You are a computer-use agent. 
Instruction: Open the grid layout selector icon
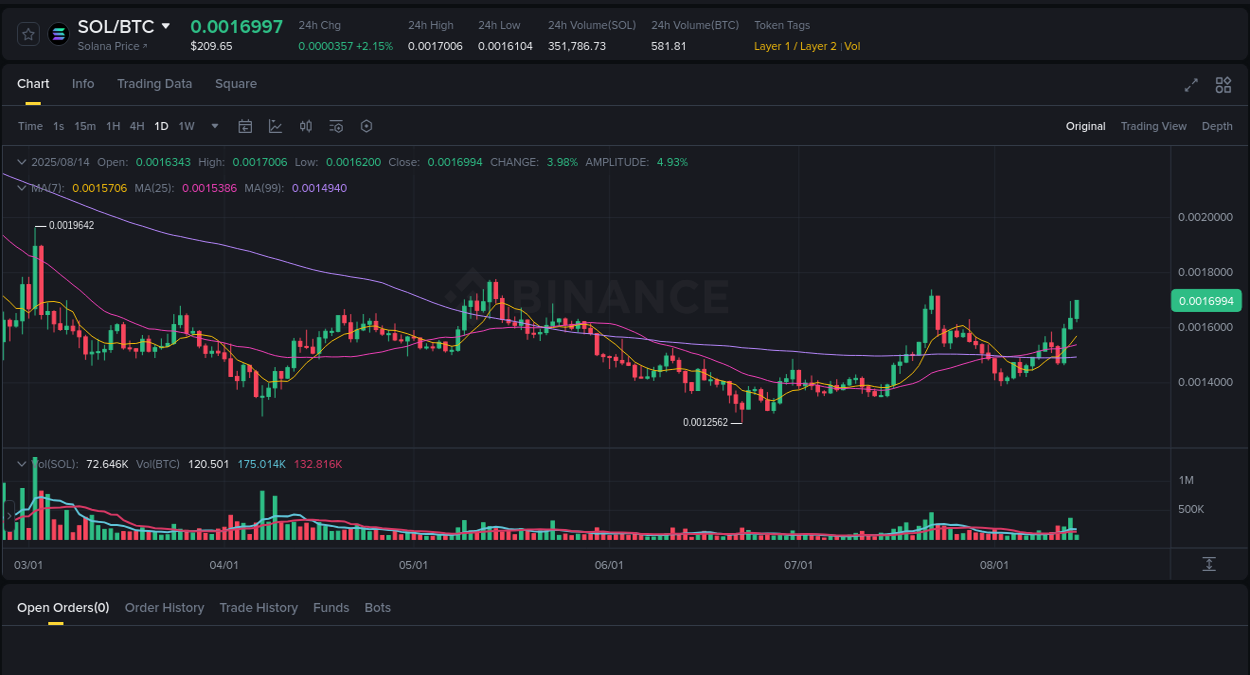[x=1223, y=86]
